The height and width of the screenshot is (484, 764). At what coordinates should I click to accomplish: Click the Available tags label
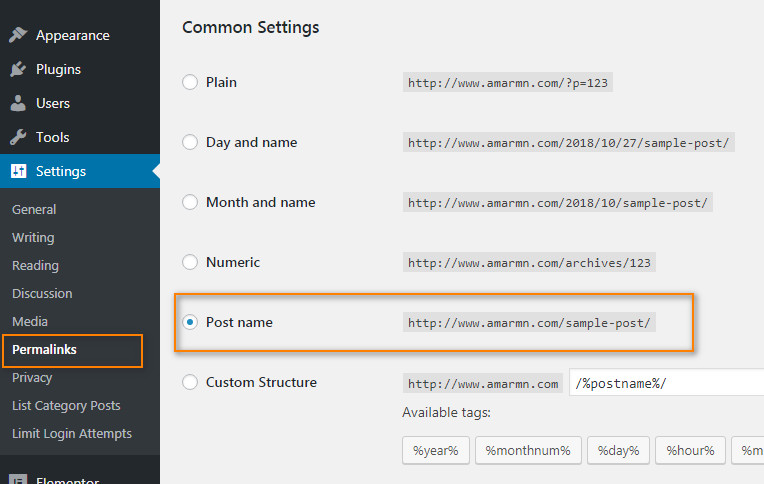coord(446,413)
